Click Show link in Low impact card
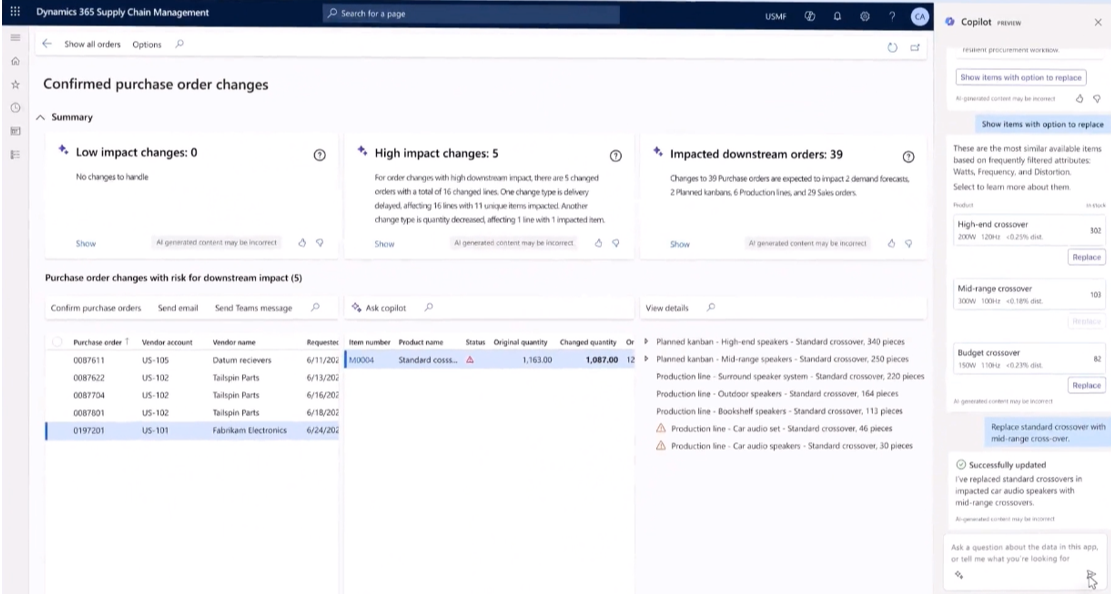 tap(86, 243)
